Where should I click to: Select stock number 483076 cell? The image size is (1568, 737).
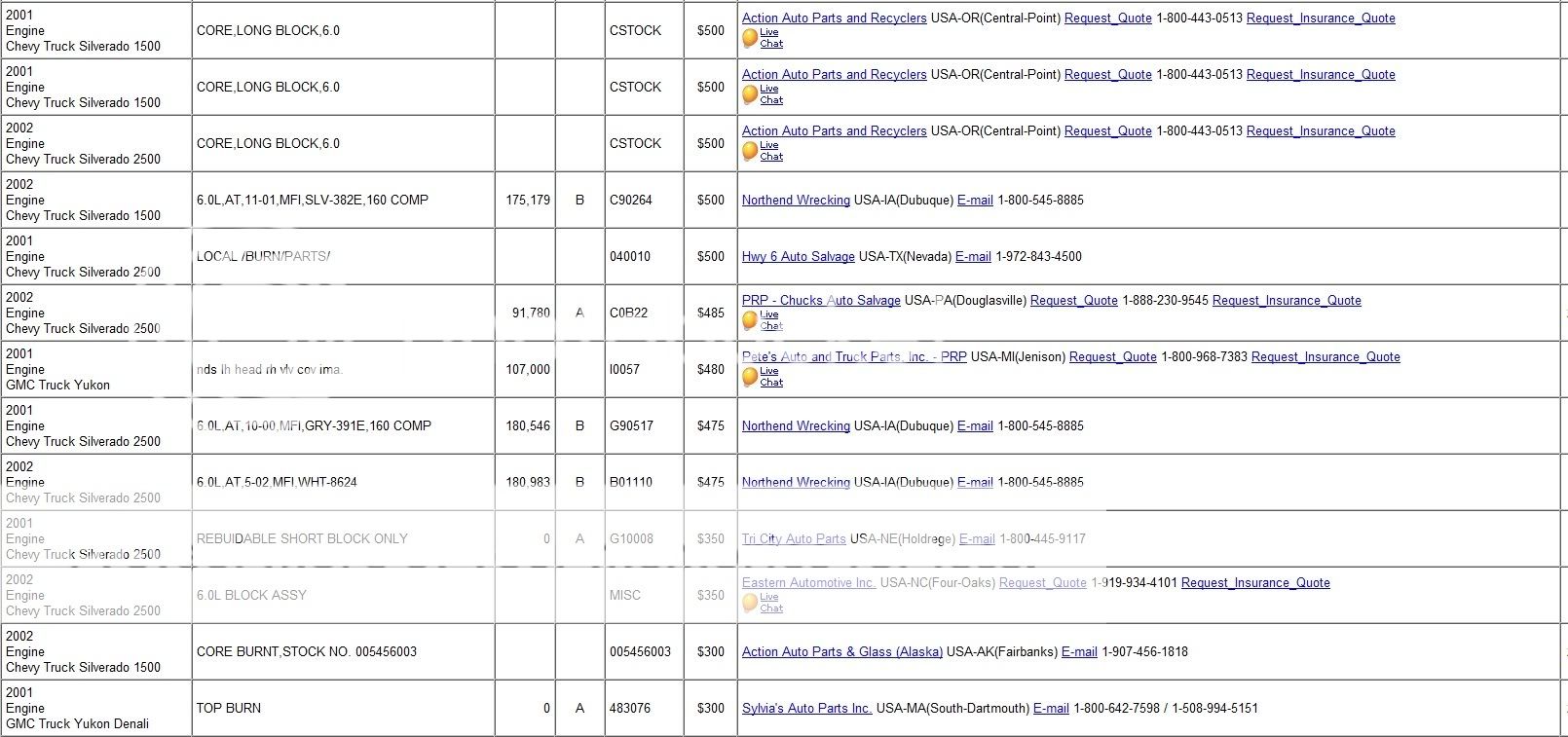tap(644, 708)
